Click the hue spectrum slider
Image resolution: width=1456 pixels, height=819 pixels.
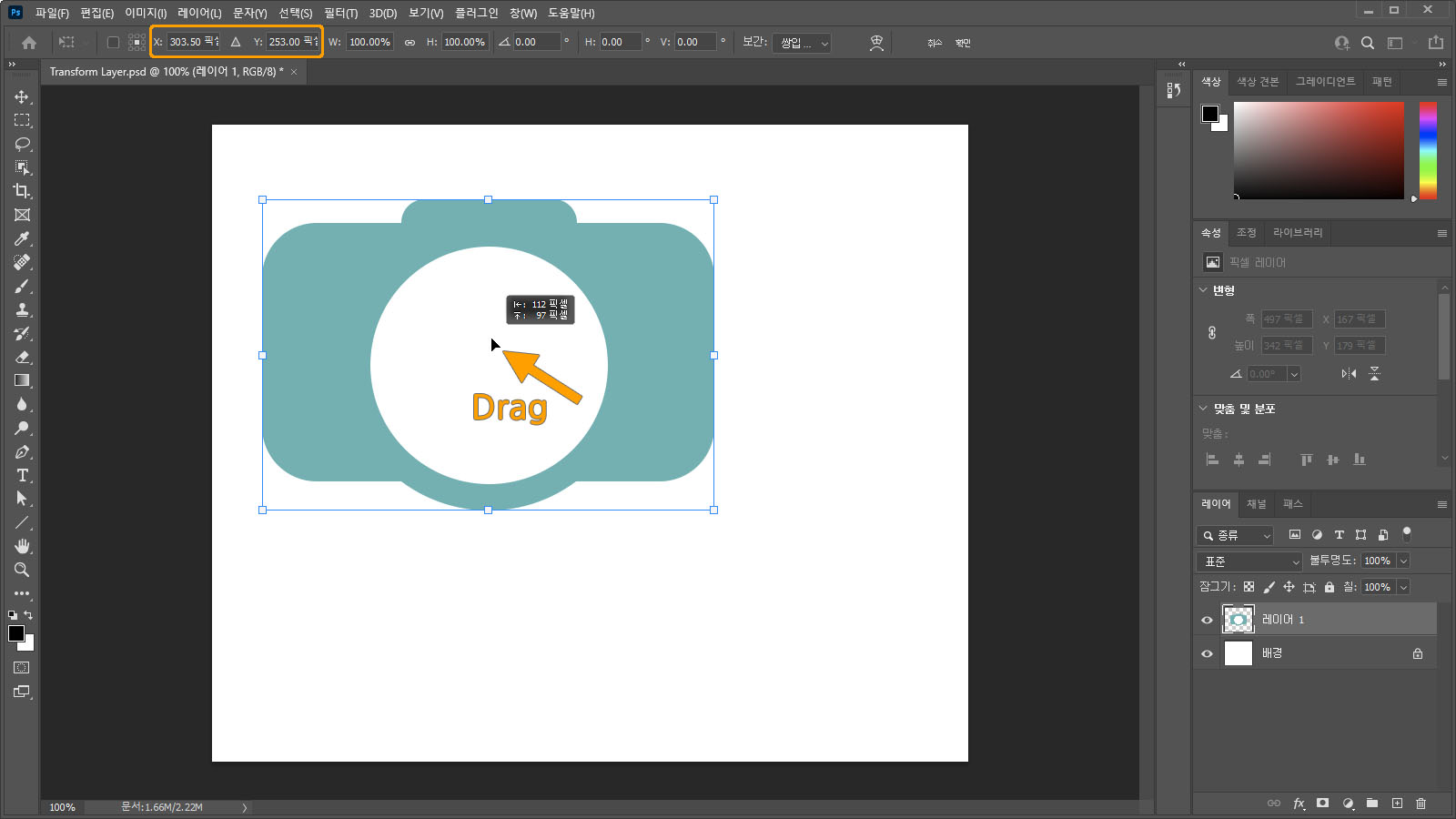coord(1428,150)
